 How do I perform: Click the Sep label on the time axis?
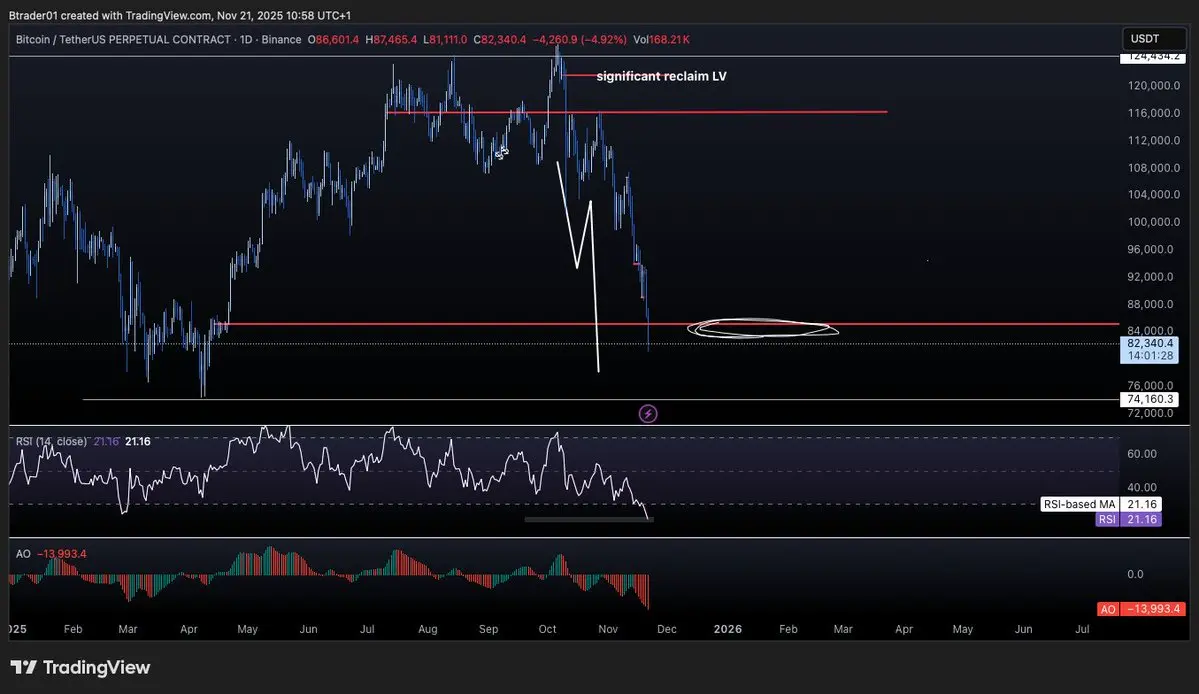pos(488,629)
